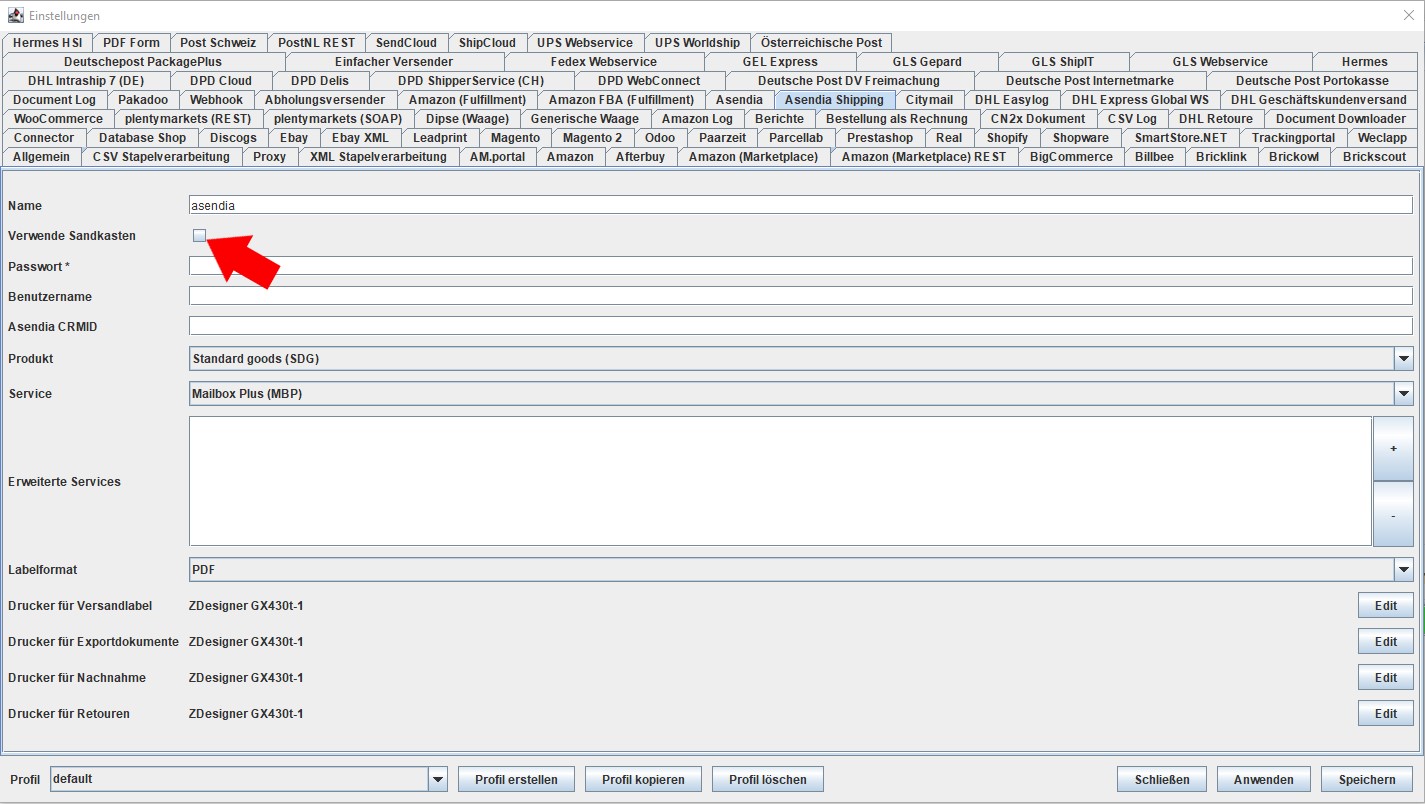The height and width of the screenshot is (804, 1425).
Task: Open the Fedex Webservice tab
Action: tap(603, 62)
